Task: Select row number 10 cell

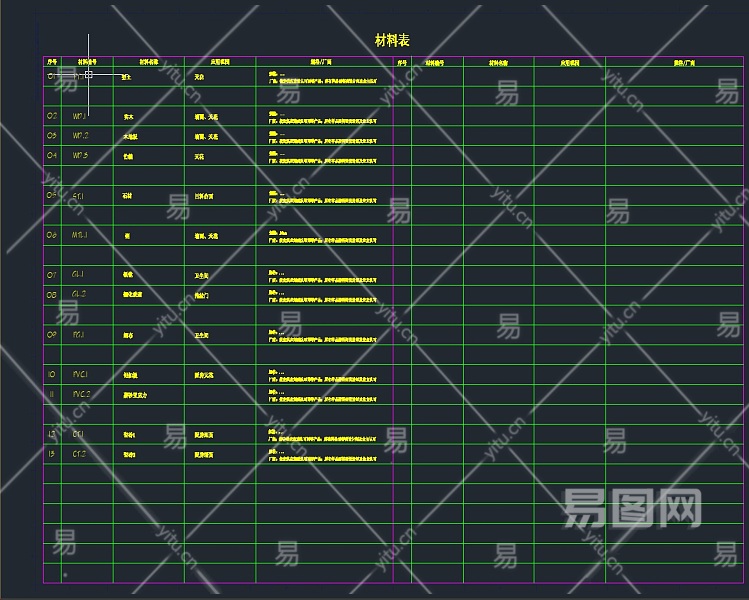Action: click(52, 375)
